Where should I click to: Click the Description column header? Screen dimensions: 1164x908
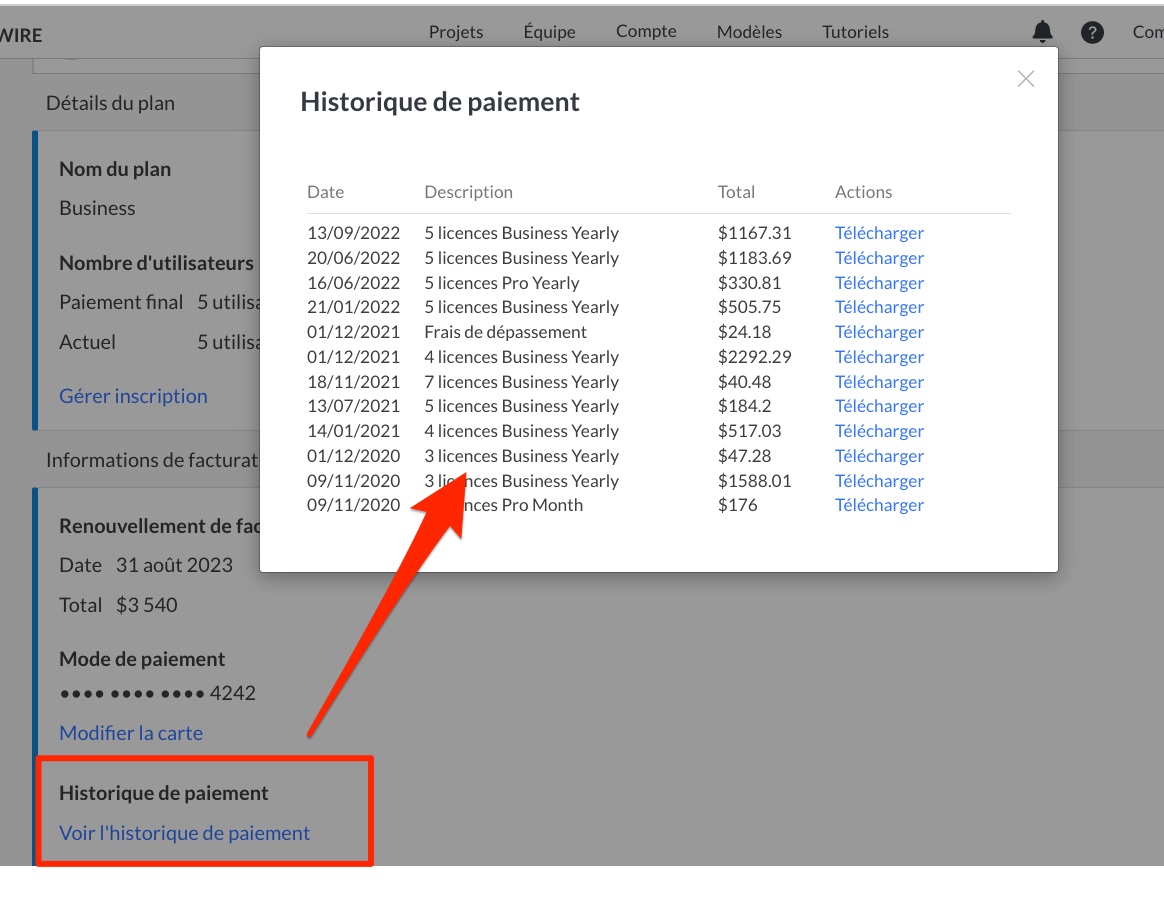(468, 192)
